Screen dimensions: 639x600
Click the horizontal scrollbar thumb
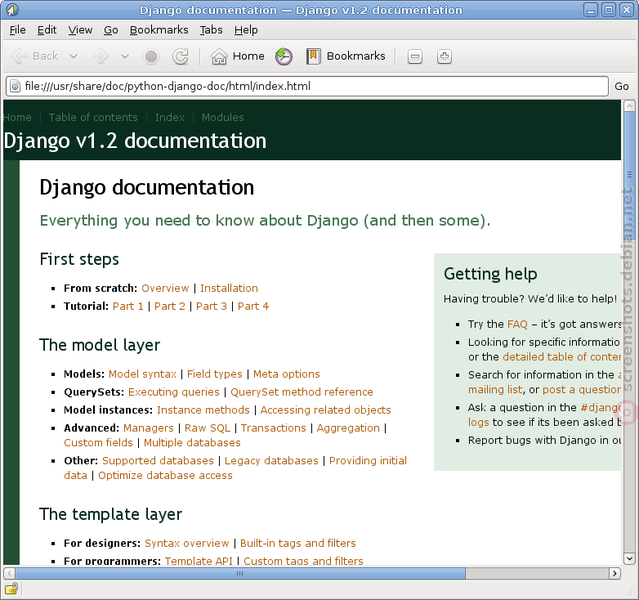[x=240, y=574]
